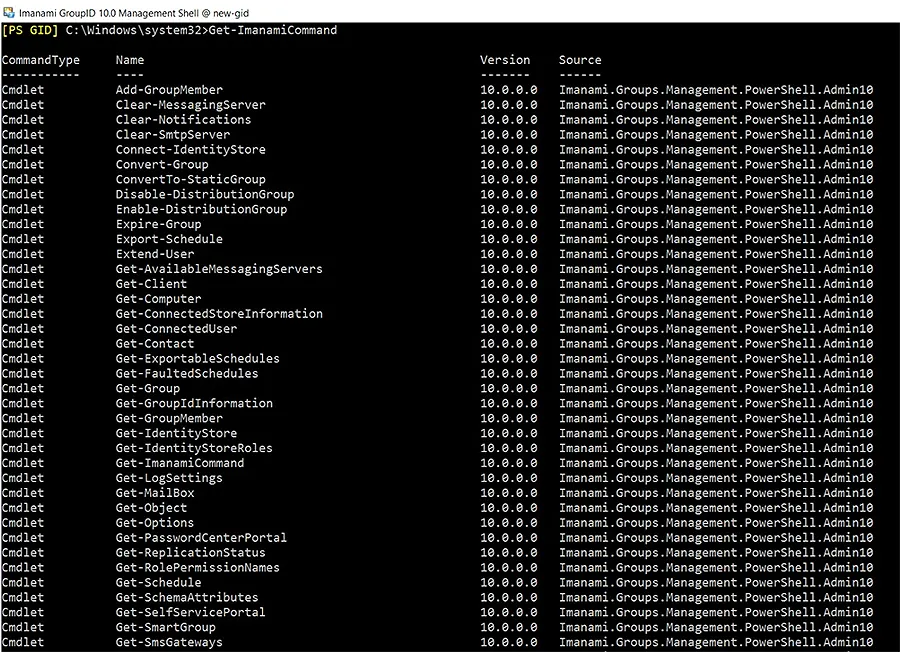This screenshot has width=900, height=652.
Task: Select the 'Add-GroupMember' cmdlet name
Action: tap(169, 90)
